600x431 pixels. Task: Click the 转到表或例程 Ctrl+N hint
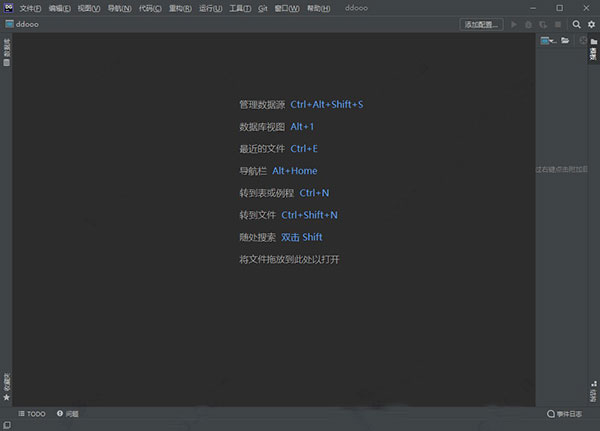(x=284, y=193)
